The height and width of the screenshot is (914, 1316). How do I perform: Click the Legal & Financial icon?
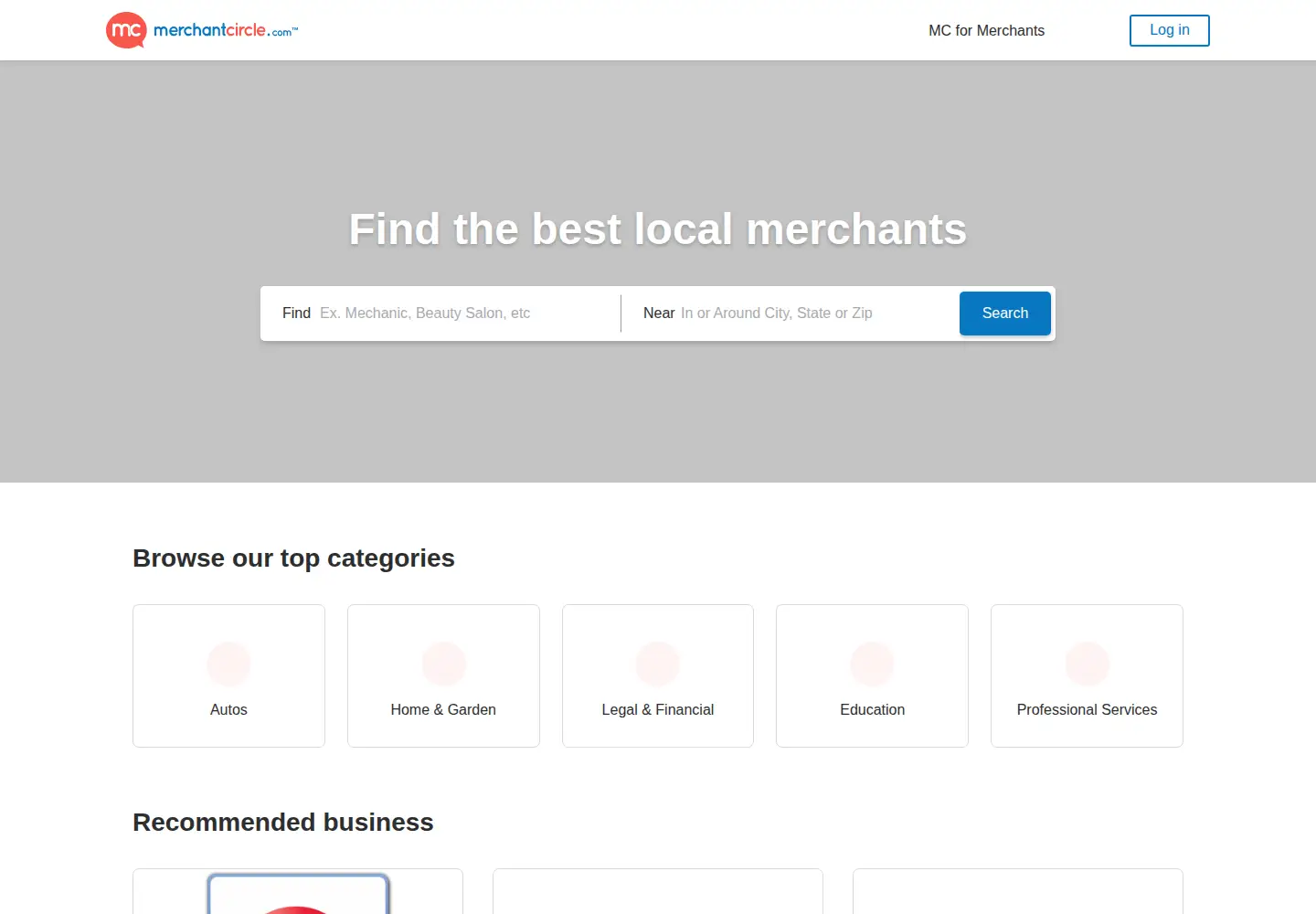coord(658,664)
